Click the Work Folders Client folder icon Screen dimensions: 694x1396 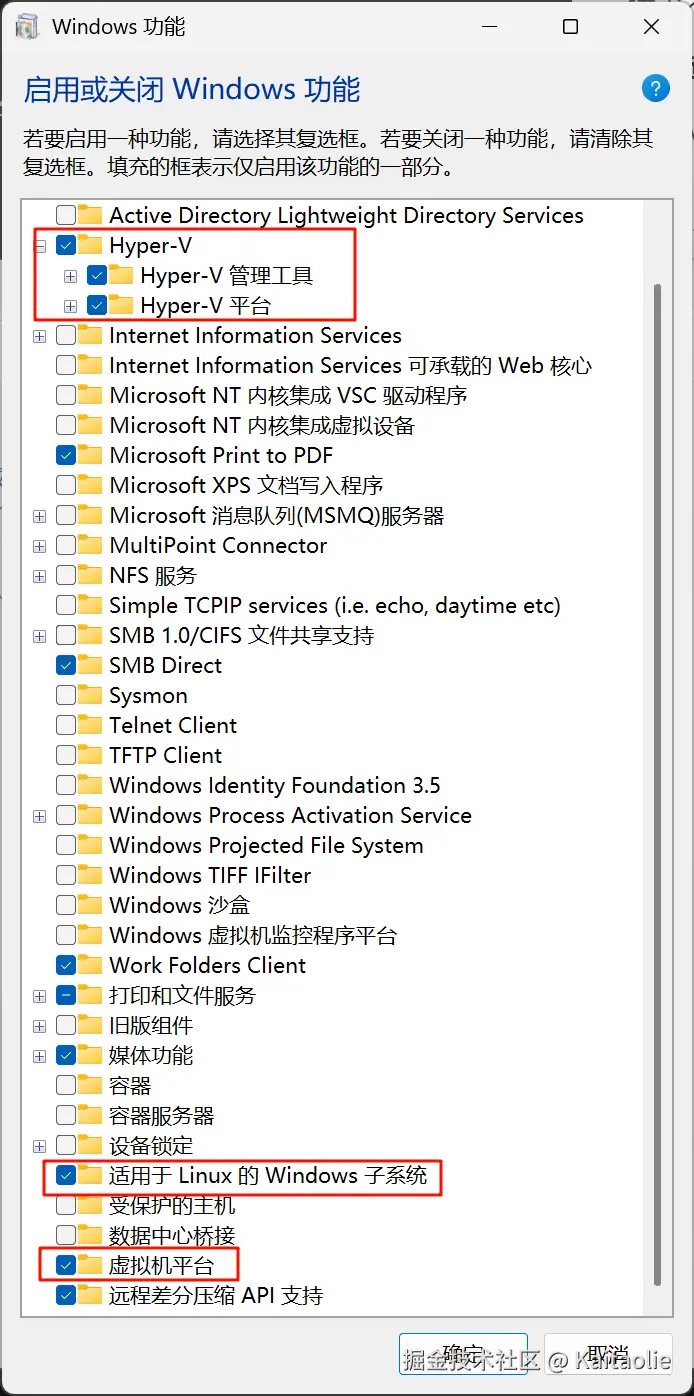[91, 964]
